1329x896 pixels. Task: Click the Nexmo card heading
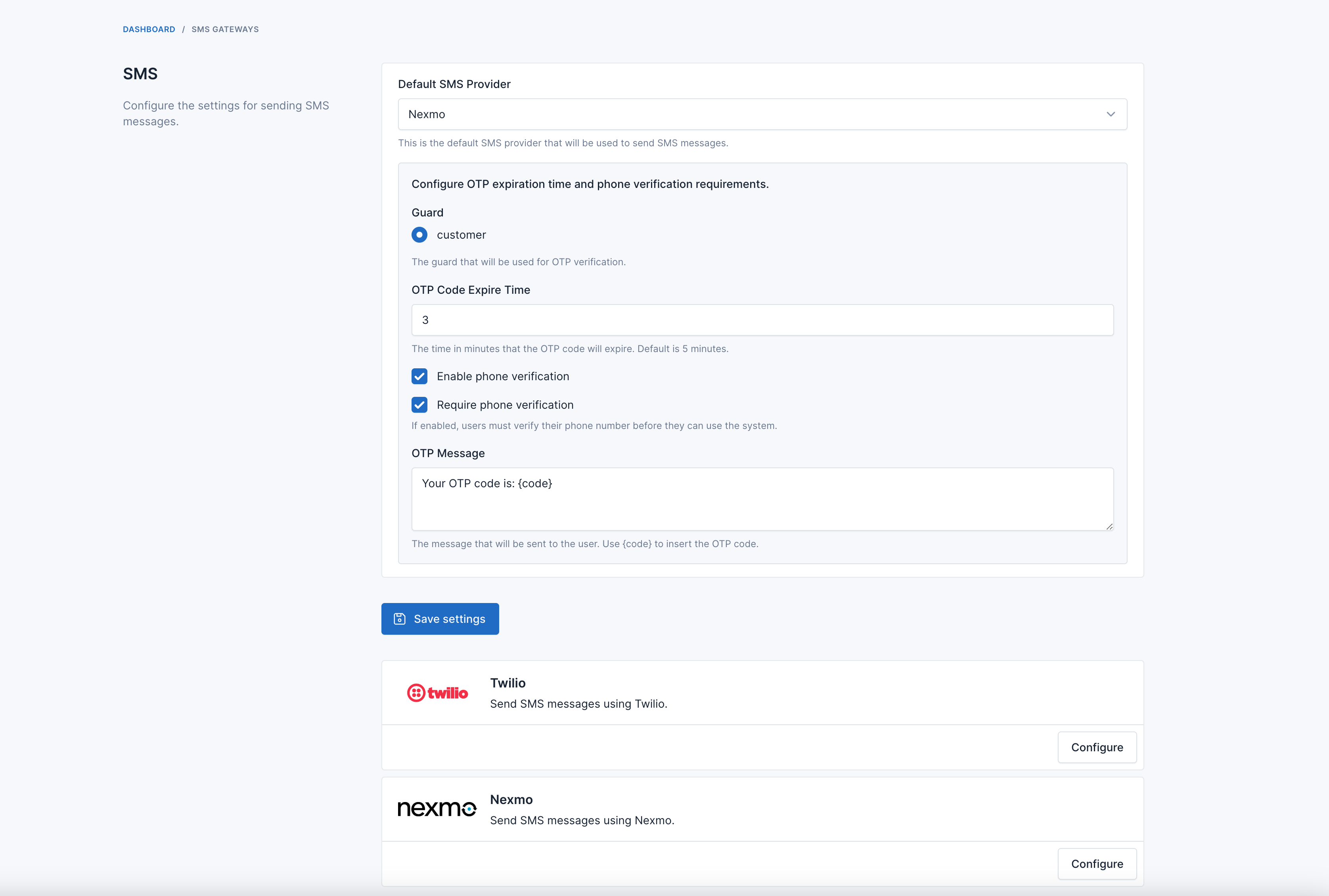(511, 799)
